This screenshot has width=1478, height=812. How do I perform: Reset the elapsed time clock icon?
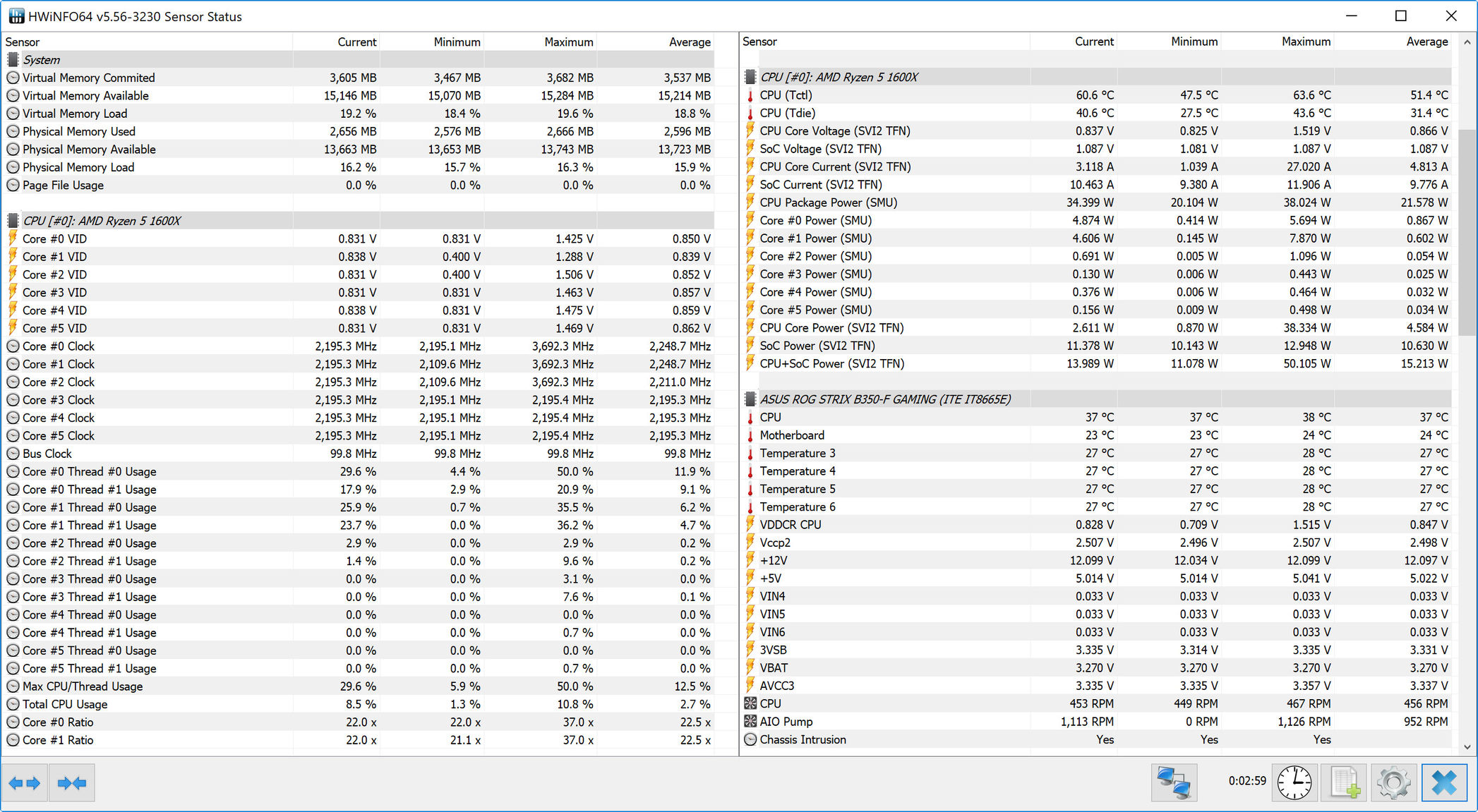pyautogui.click(x=1294, y=782)
